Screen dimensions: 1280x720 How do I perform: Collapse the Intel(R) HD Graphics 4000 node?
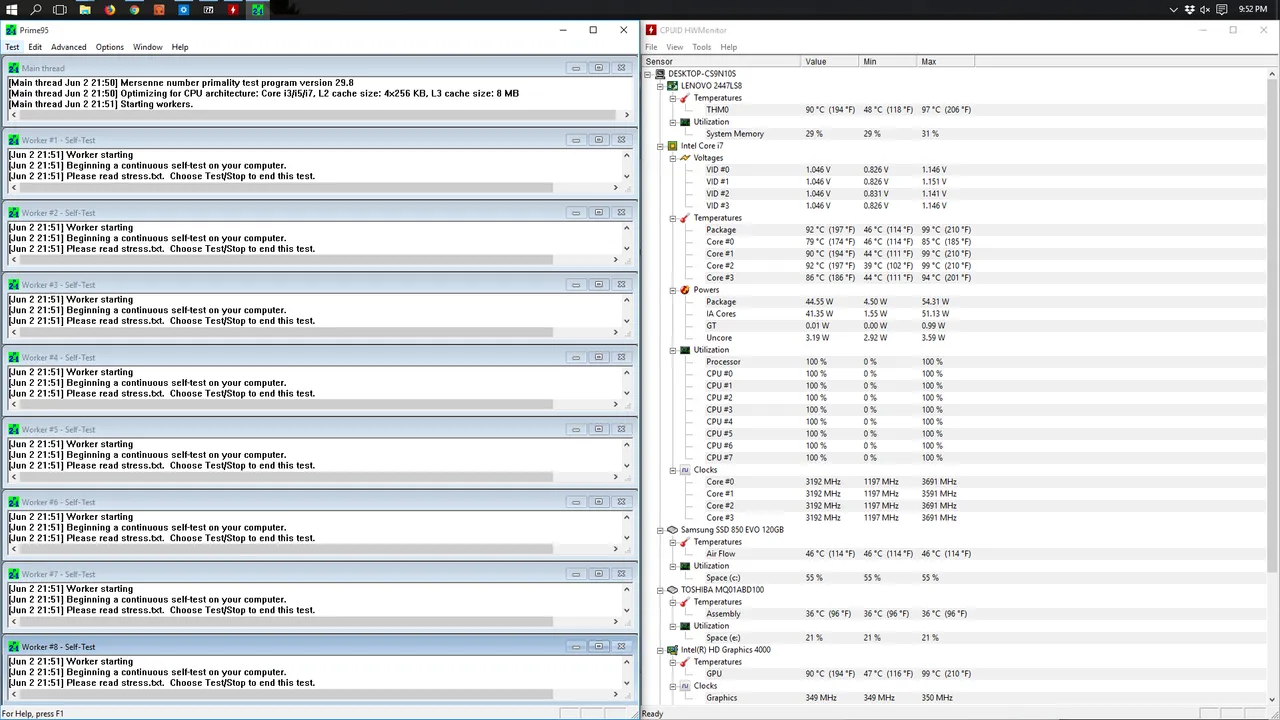tap(660, 650)
